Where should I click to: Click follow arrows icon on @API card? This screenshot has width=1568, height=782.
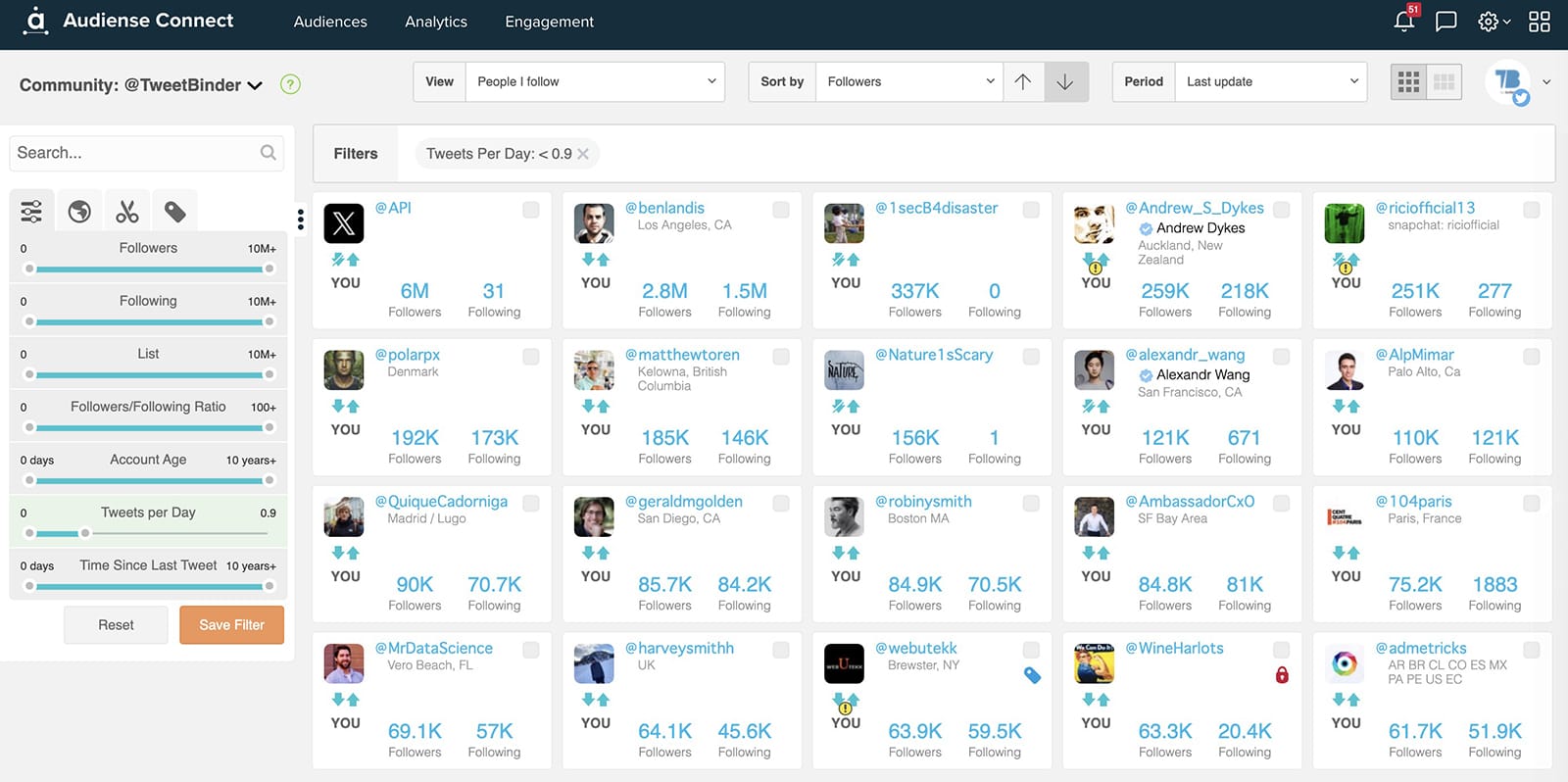point(345,260)
